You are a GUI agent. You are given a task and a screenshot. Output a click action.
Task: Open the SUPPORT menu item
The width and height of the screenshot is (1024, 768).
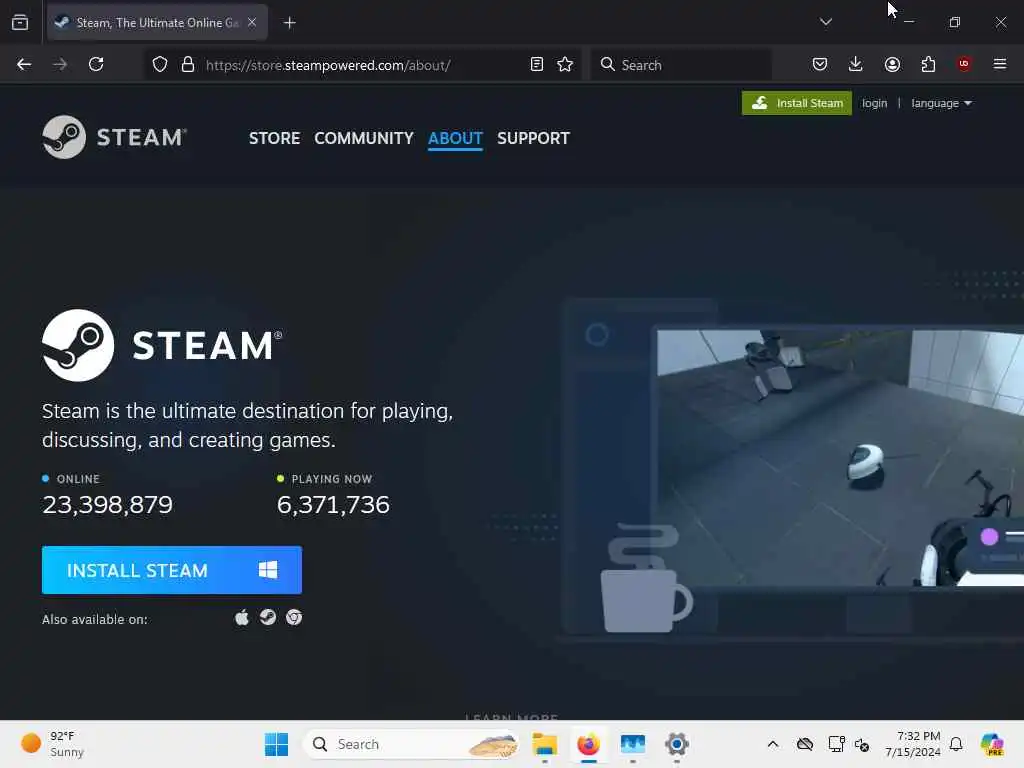tap(534, 138)
